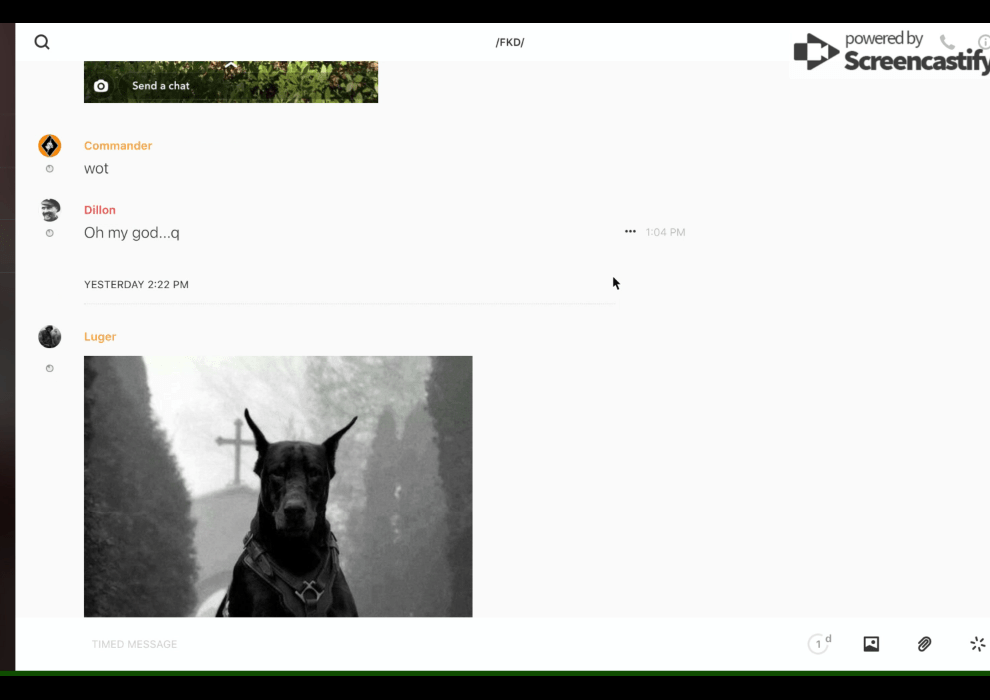This screenshot has height=700, width=990.
Task: Click the Commander sender name
Action: tap(118, 146)
